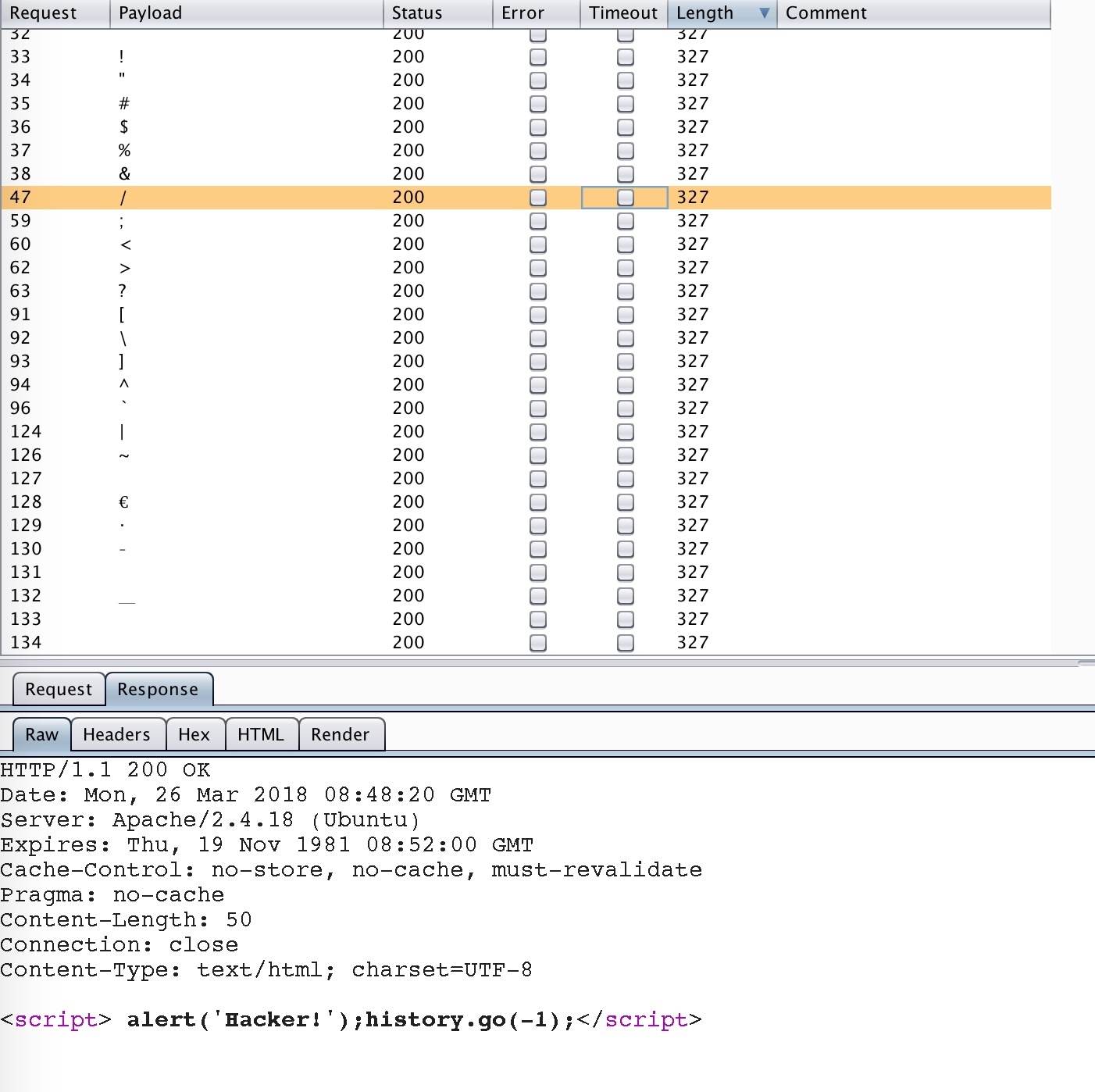Select the Raw view tab
The height and width of the screenshot is (1092, 1095).
[41, 734]
